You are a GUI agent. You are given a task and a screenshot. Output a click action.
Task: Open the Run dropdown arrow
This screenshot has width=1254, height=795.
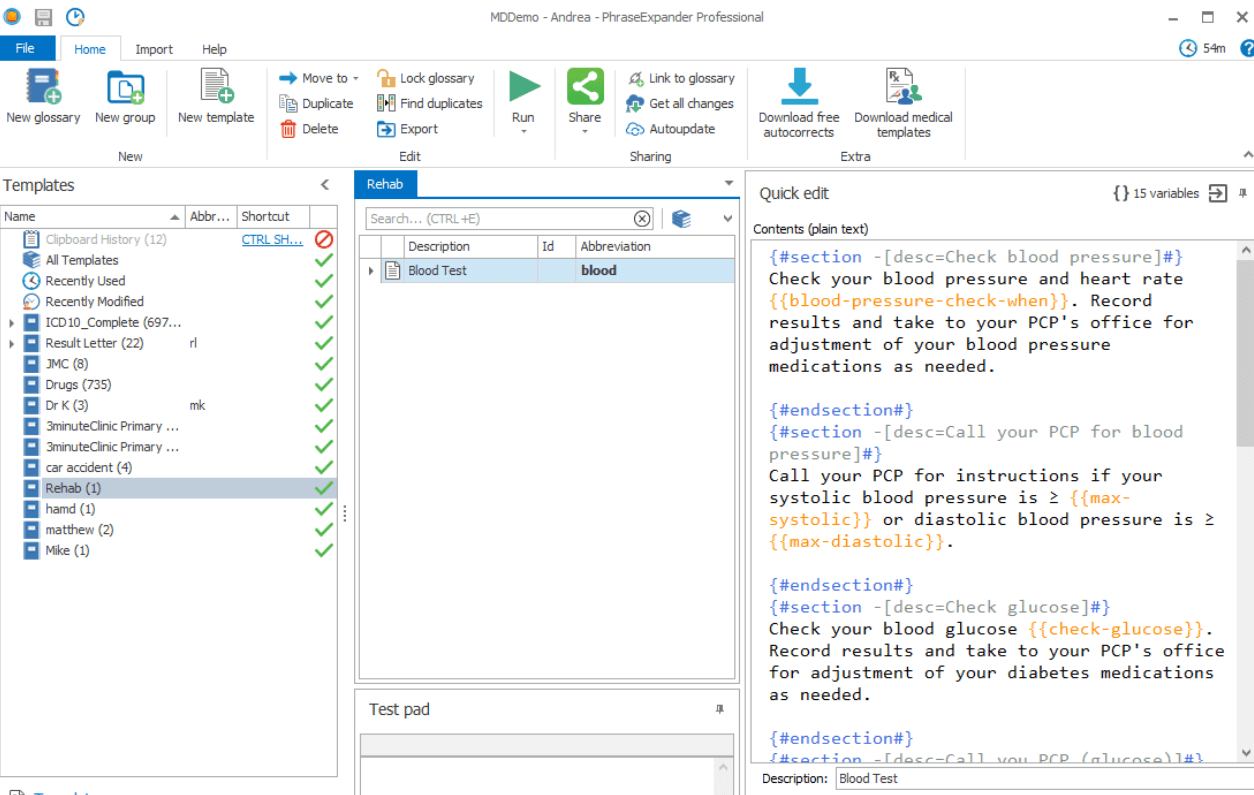(523, 132)
